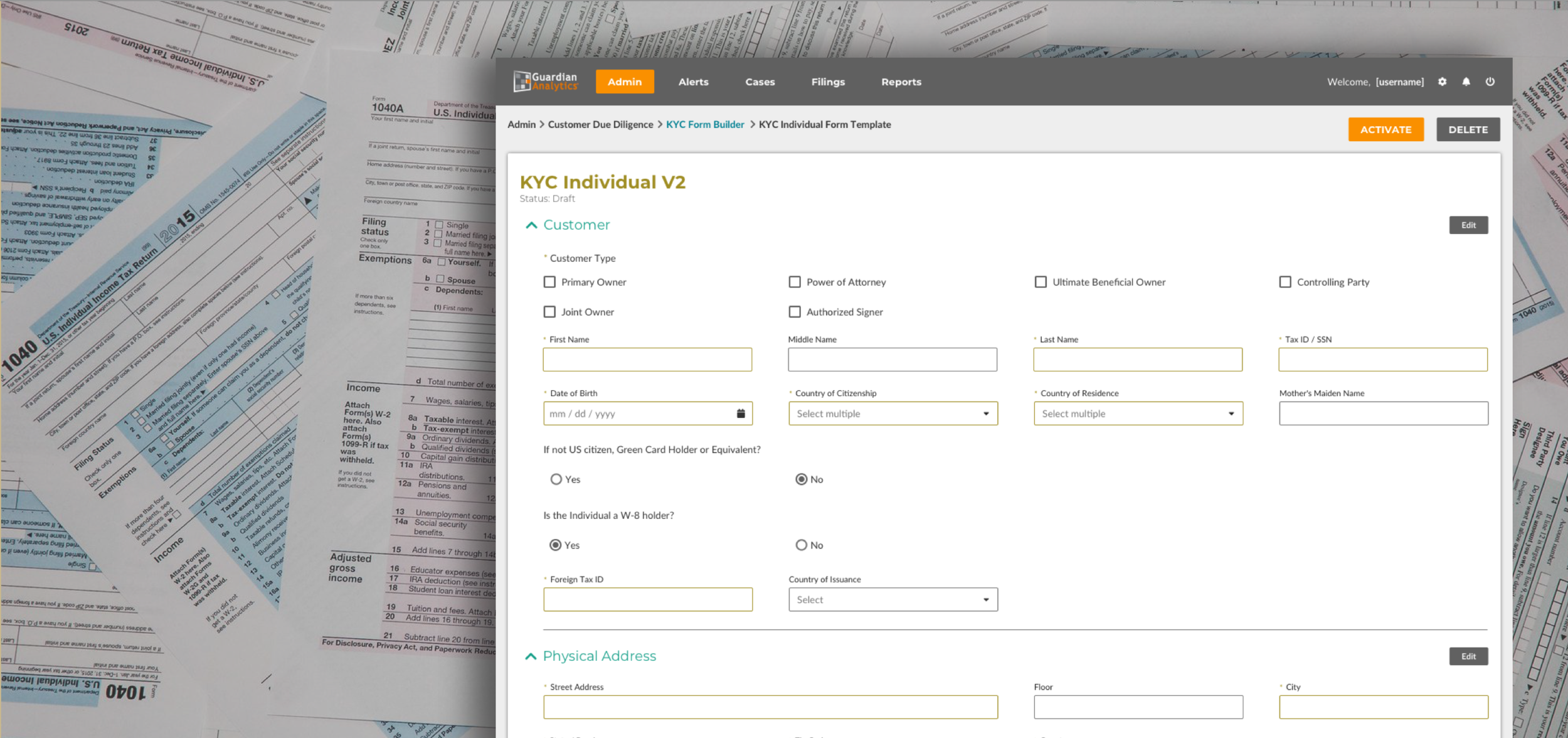Click the Guardian Analytics logo

[545, 82]
